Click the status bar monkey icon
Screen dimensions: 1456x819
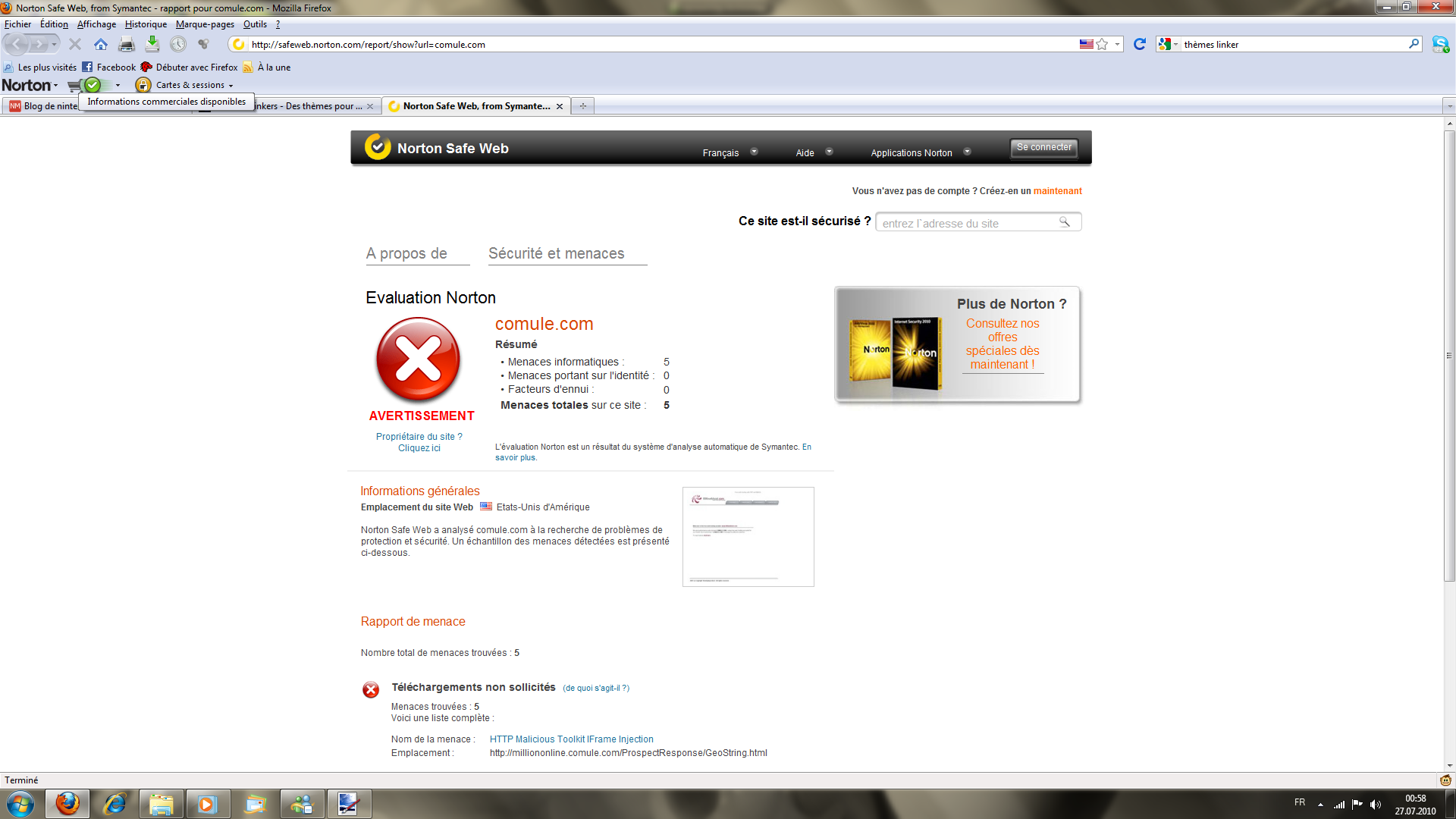pyautogui.click(x=1445, y=780)
